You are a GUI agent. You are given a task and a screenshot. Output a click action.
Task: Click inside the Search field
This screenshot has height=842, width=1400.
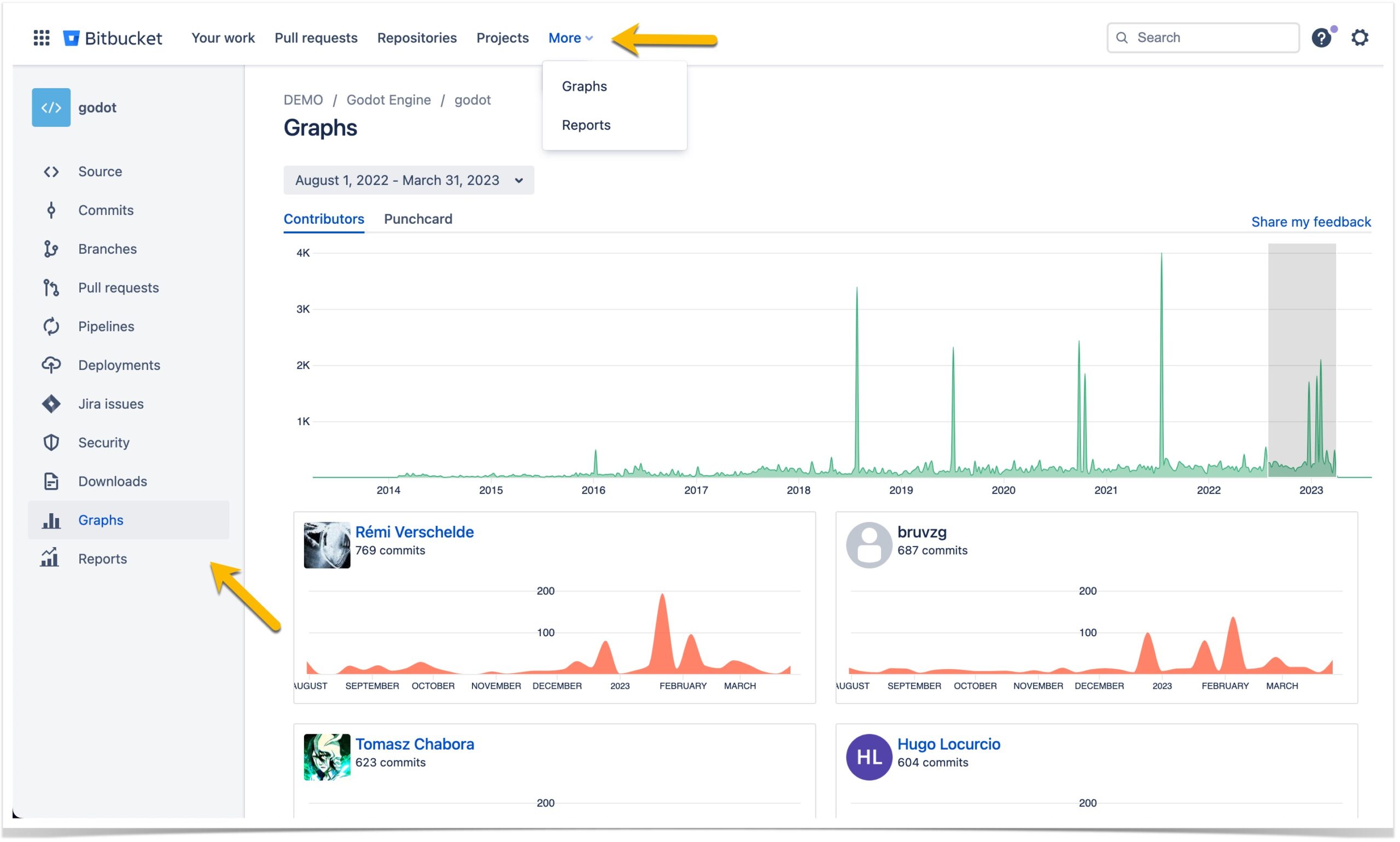1202,37
